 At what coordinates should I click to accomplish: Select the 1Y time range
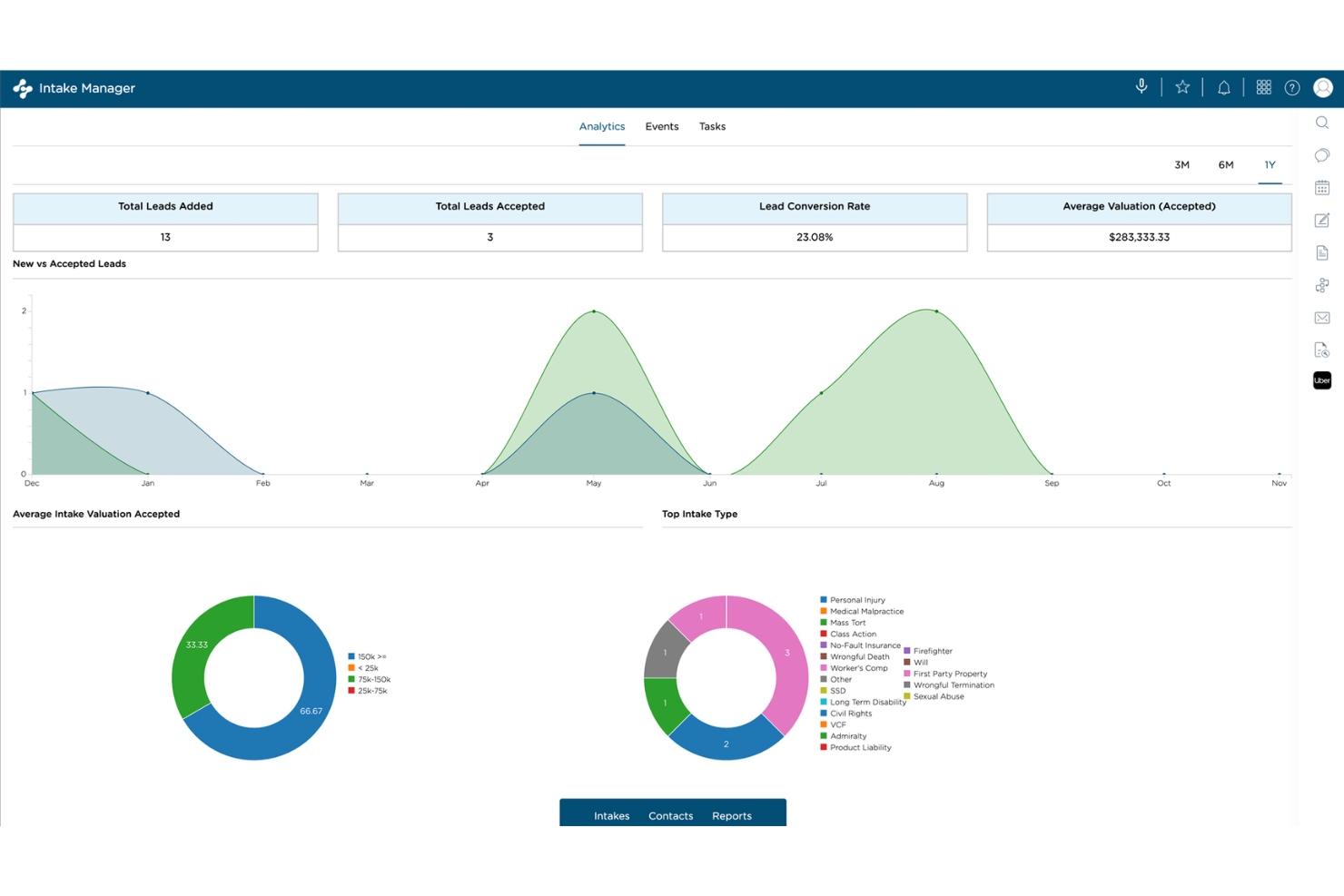[x=1270, y=165]
